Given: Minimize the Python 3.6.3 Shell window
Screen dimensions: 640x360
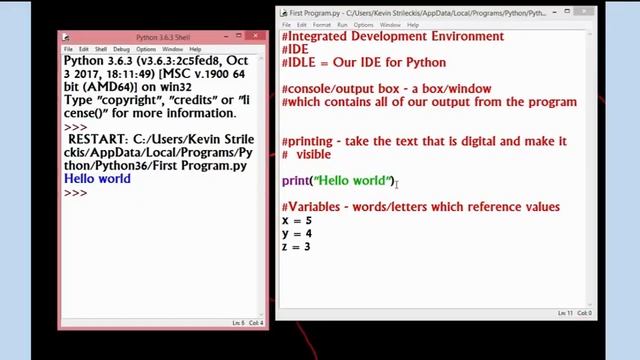Looking at the screenshot, I should (226, 36).
